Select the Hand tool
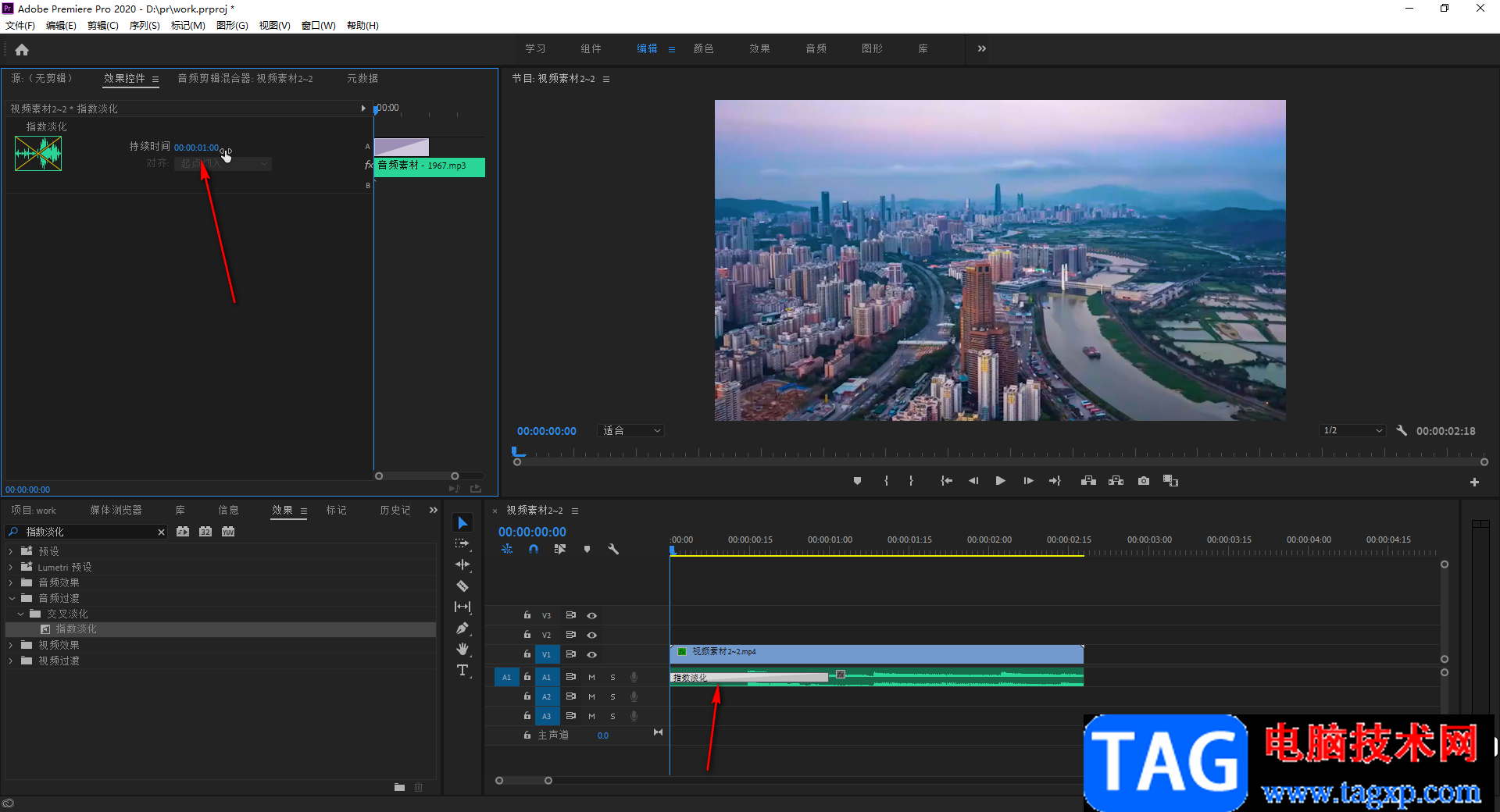 click(x=462, y=649)
